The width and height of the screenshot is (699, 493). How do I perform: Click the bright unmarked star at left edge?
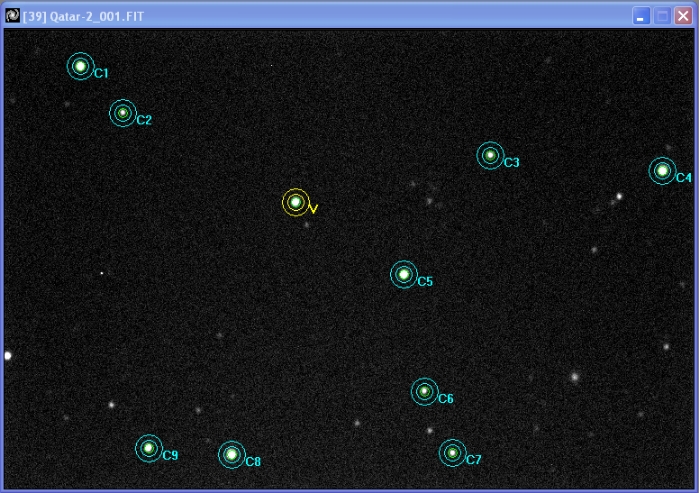click(7, 355)
